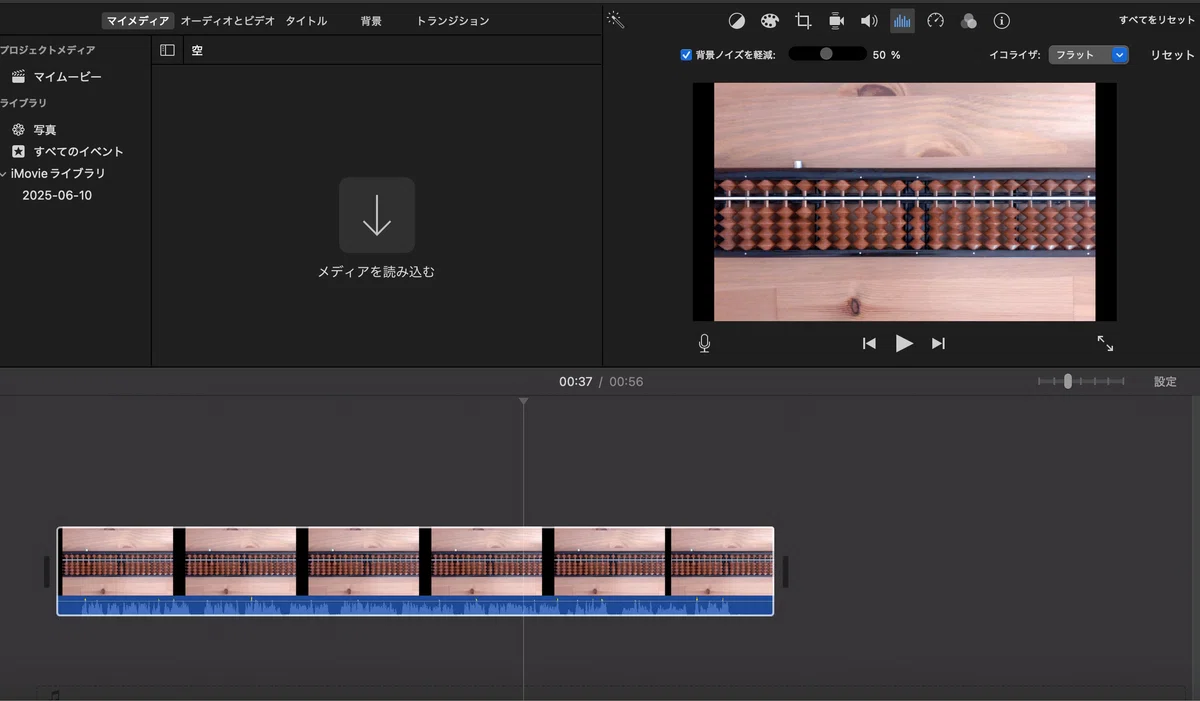
Task: Click the 空 label in browser header
Action: pyautogui.click(x=197, y=50)
